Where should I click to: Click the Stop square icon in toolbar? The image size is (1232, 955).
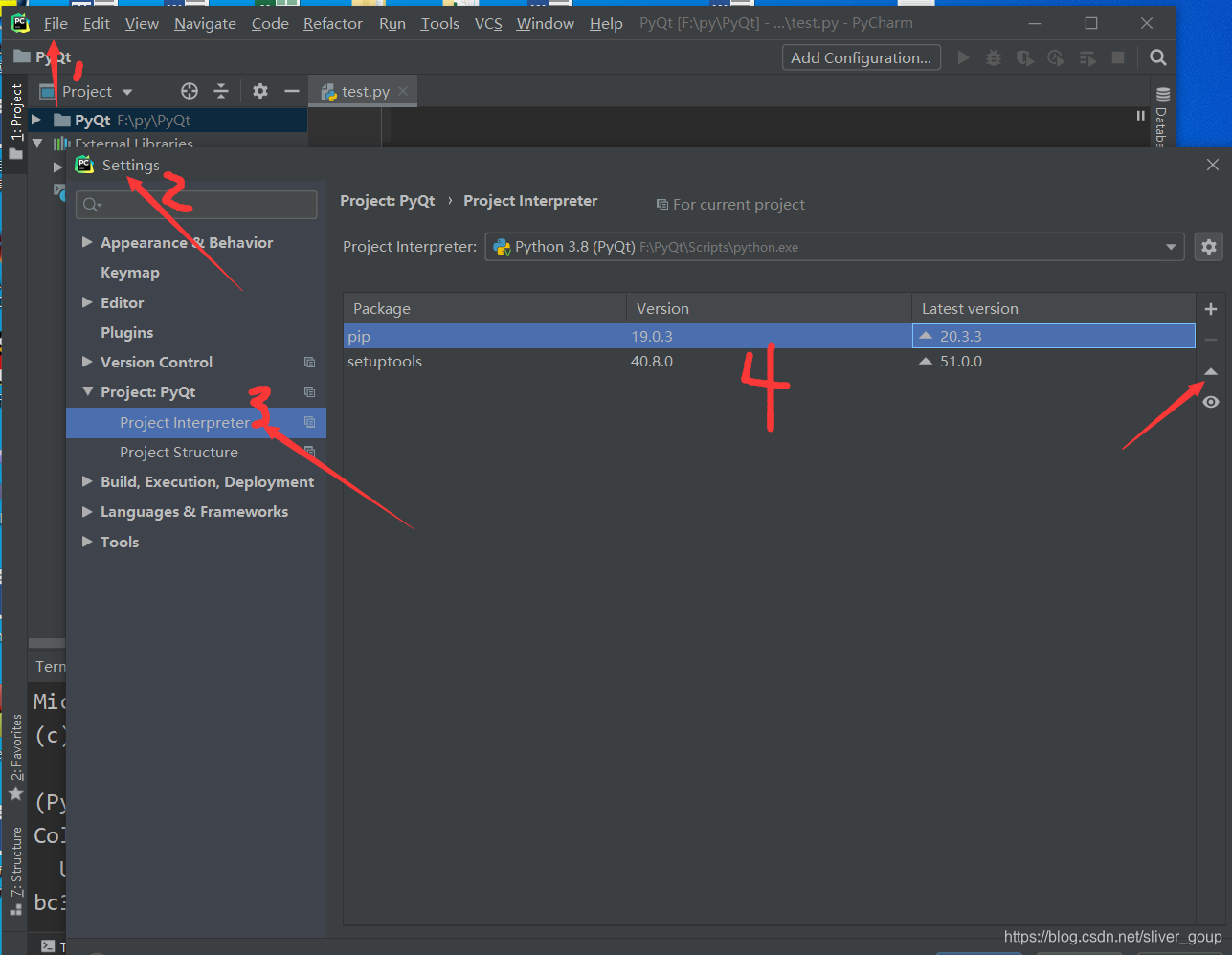(x=1117, y=57)
